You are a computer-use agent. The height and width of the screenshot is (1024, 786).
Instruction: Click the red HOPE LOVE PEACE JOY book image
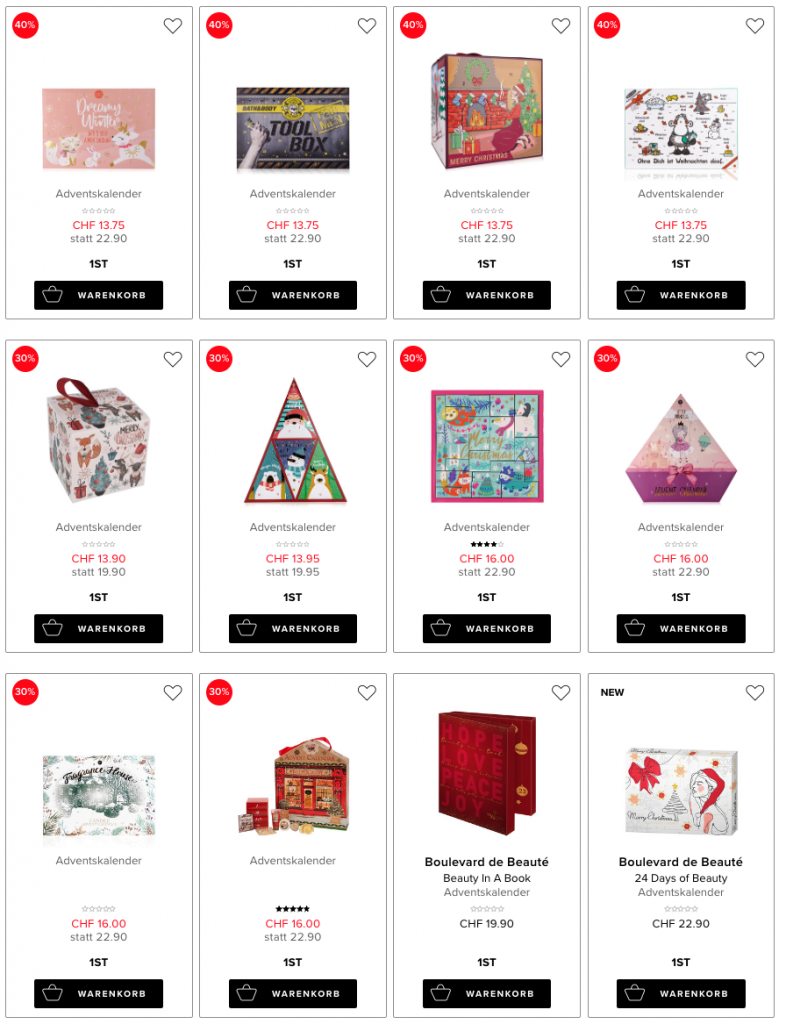(487, 773)
